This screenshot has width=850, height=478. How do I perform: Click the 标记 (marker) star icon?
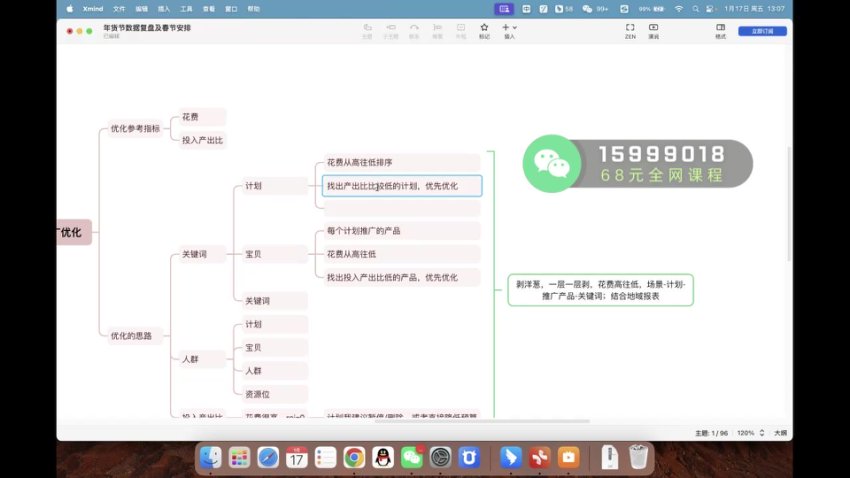485,28
